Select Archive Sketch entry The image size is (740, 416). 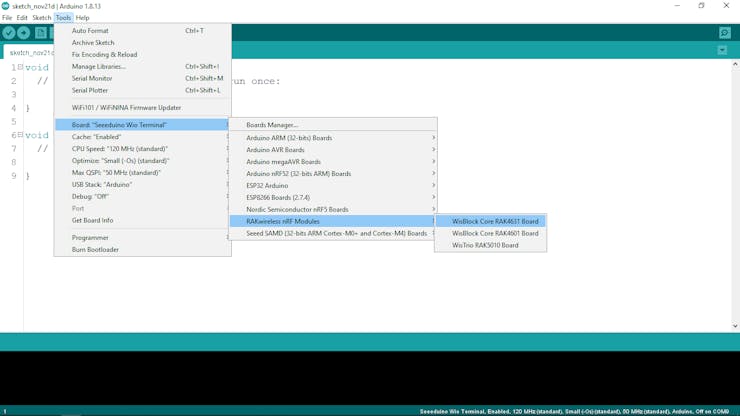tap(143, 42)
